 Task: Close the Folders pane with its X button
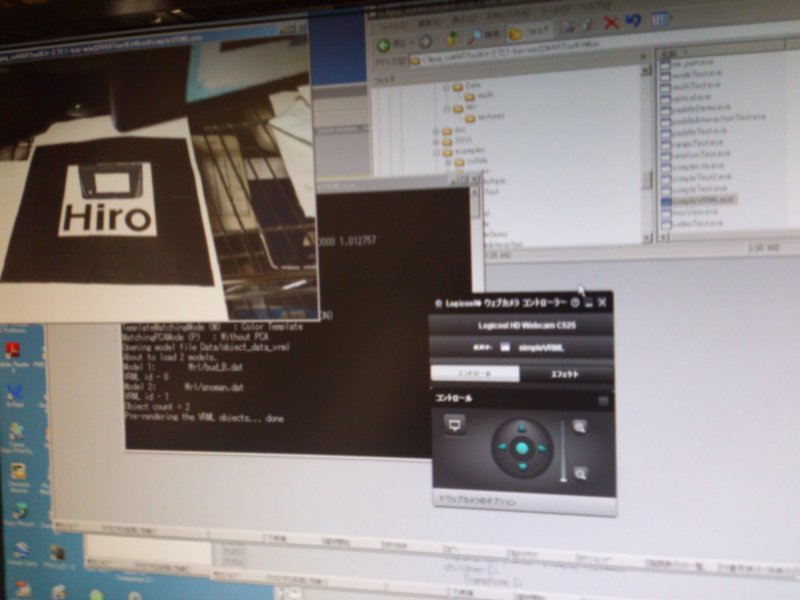click(x=644, y=57)
